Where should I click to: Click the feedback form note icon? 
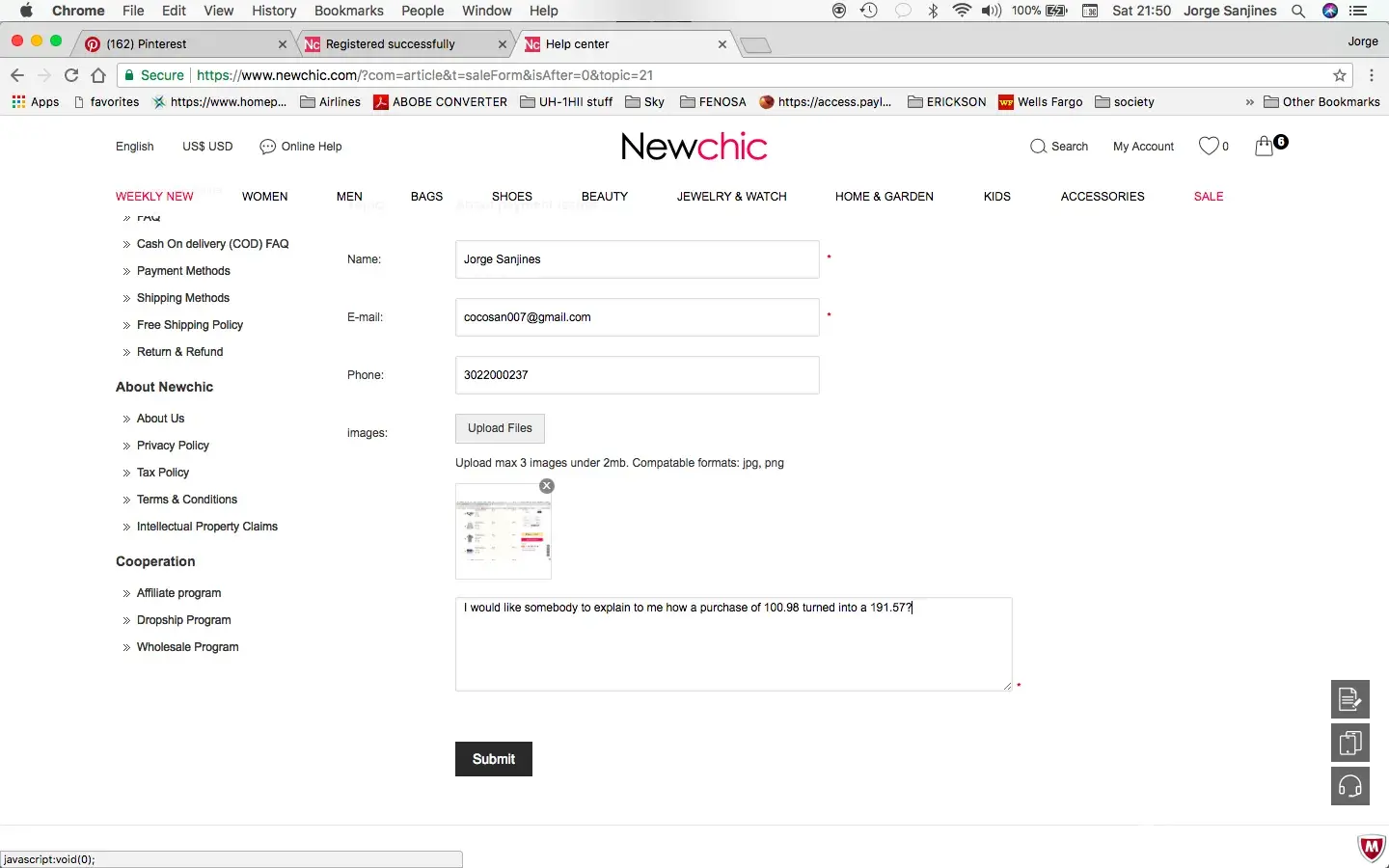point(1350,699)
